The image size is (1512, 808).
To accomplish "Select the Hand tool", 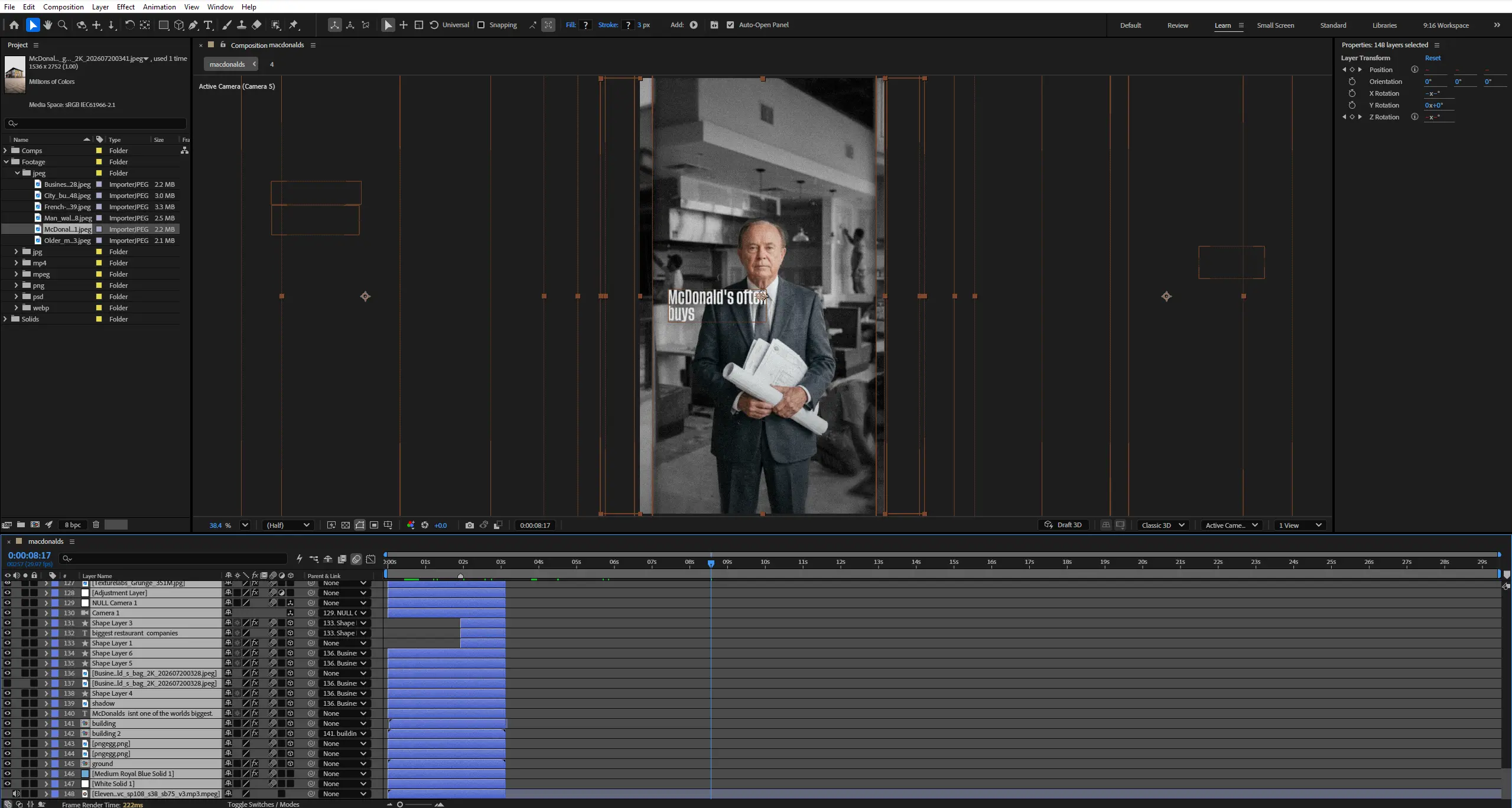I will tap(48, 25).
